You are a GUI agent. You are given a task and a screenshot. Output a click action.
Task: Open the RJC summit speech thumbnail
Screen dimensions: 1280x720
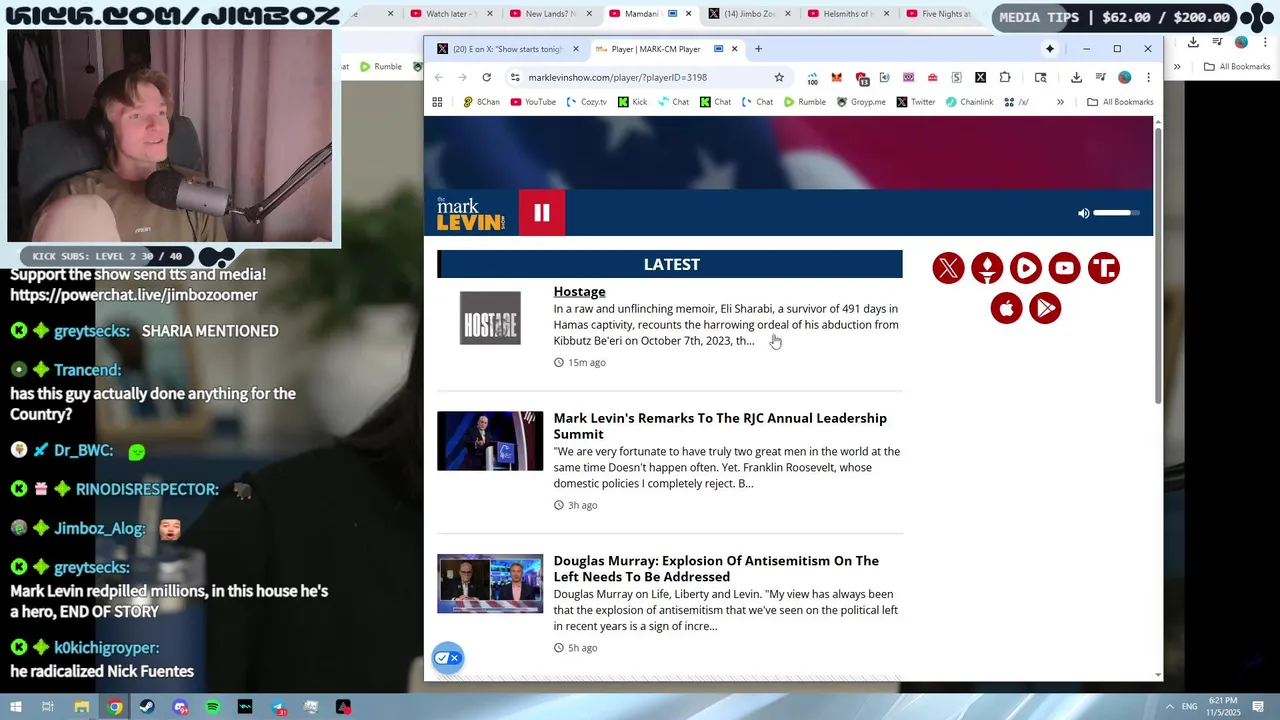point(490,441)
